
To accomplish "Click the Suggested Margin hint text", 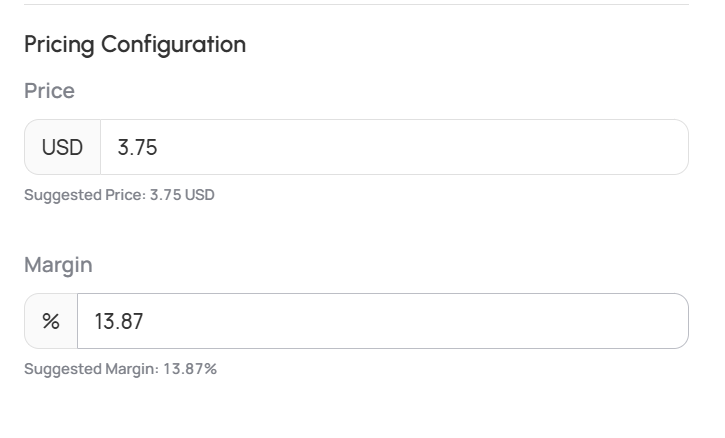I will pos(120,369).
